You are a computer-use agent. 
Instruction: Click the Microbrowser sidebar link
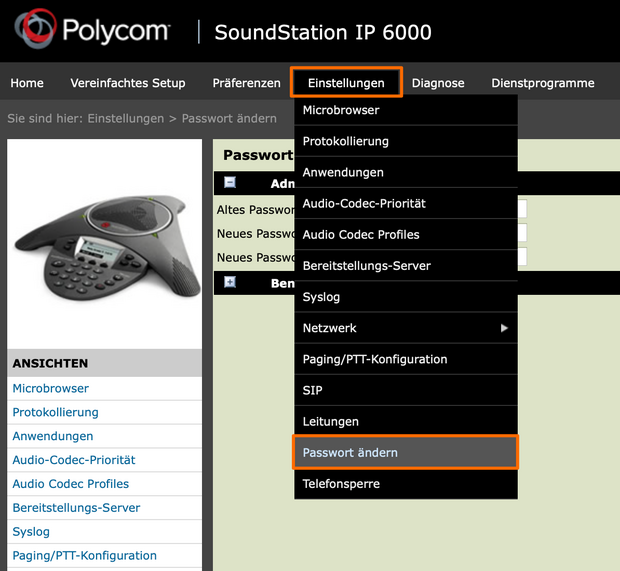click(51, 388)
